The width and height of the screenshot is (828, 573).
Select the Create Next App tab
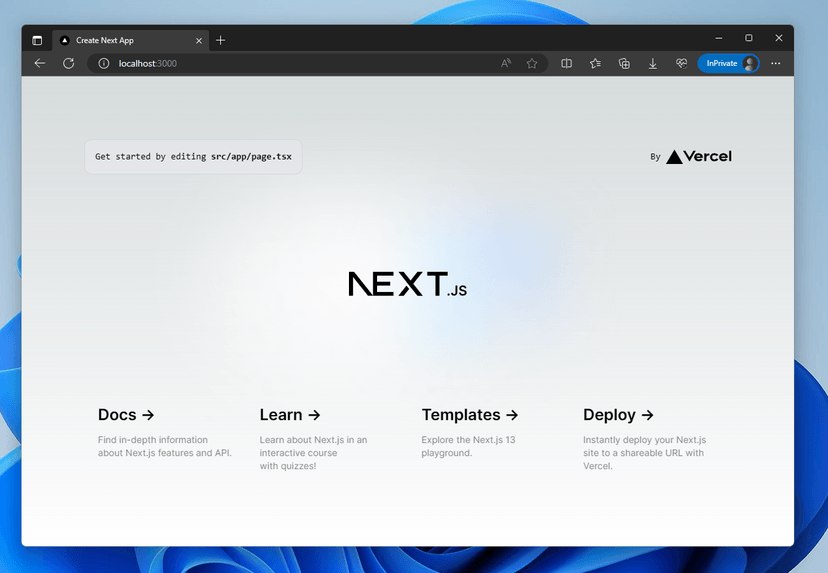point(130,40)
